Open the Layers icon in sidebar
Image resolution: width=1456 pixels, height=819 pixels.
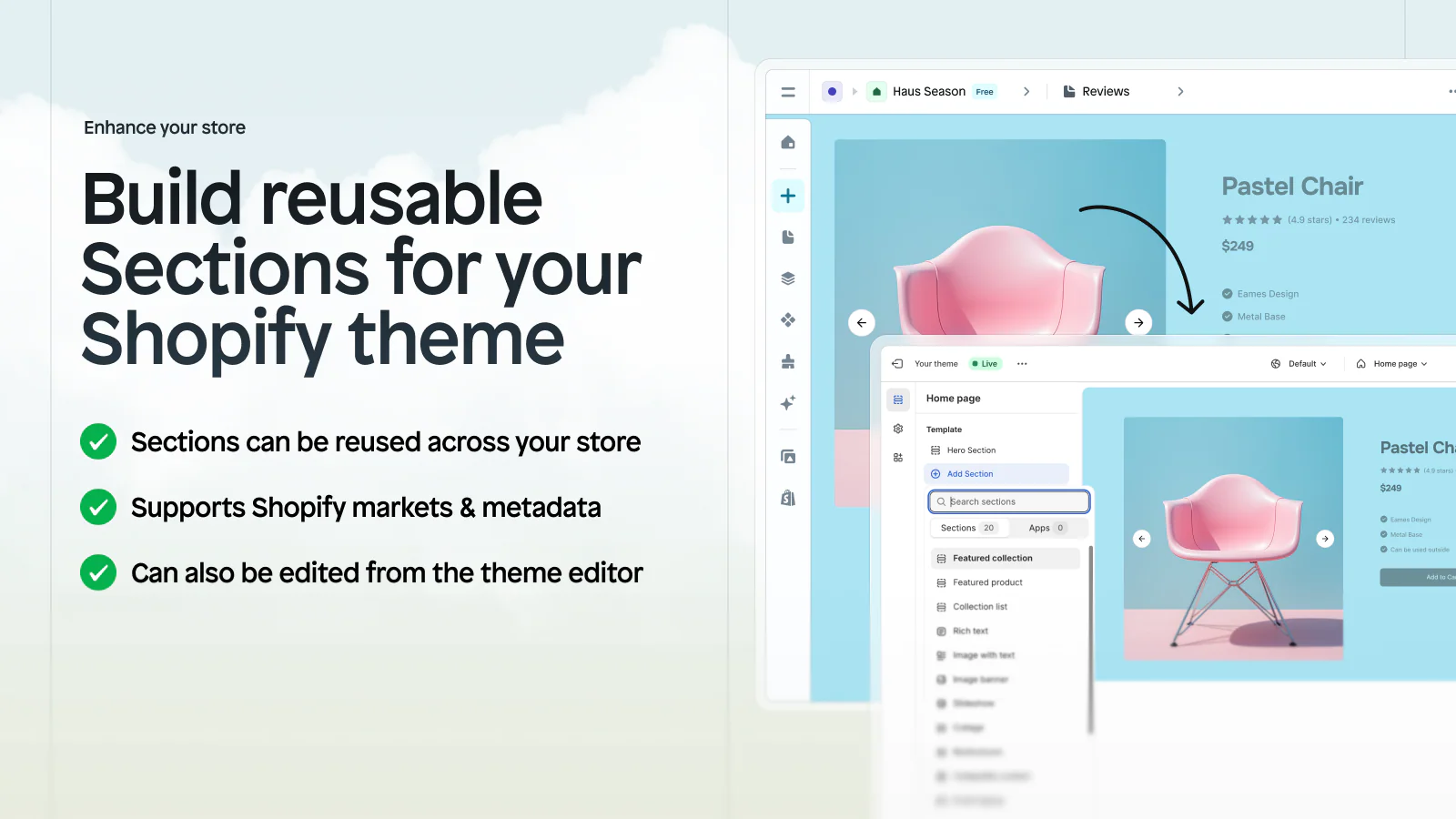(788, 278)
